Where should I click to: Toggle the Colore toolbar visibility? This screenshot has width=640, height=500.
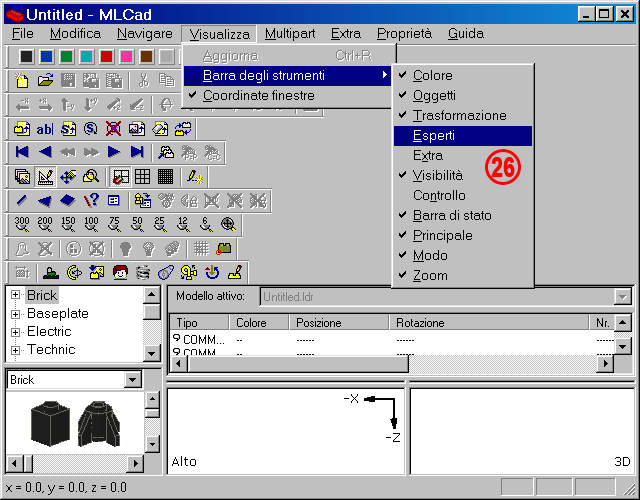coord(463,76)
